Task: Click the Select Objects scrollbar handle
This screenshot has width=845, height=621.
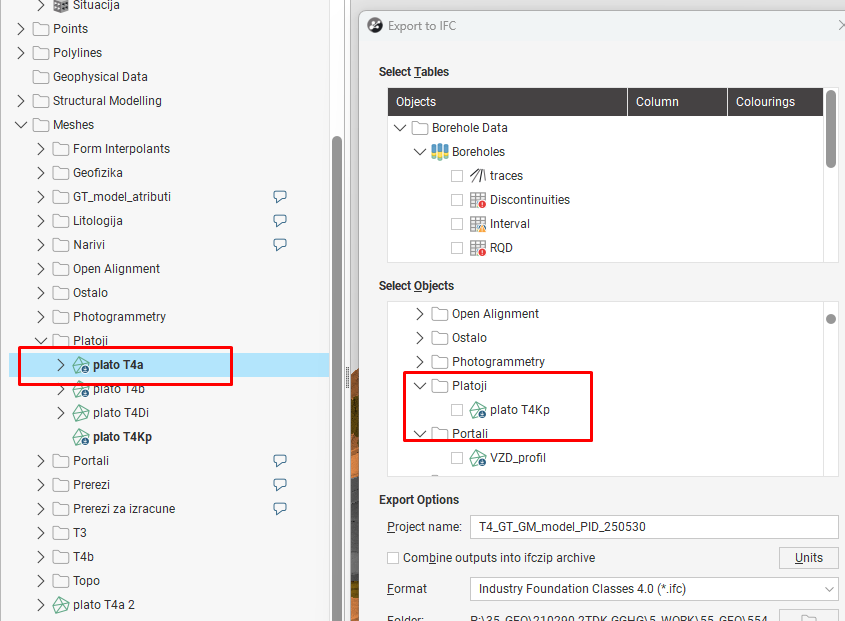Action: pos(831,319)
